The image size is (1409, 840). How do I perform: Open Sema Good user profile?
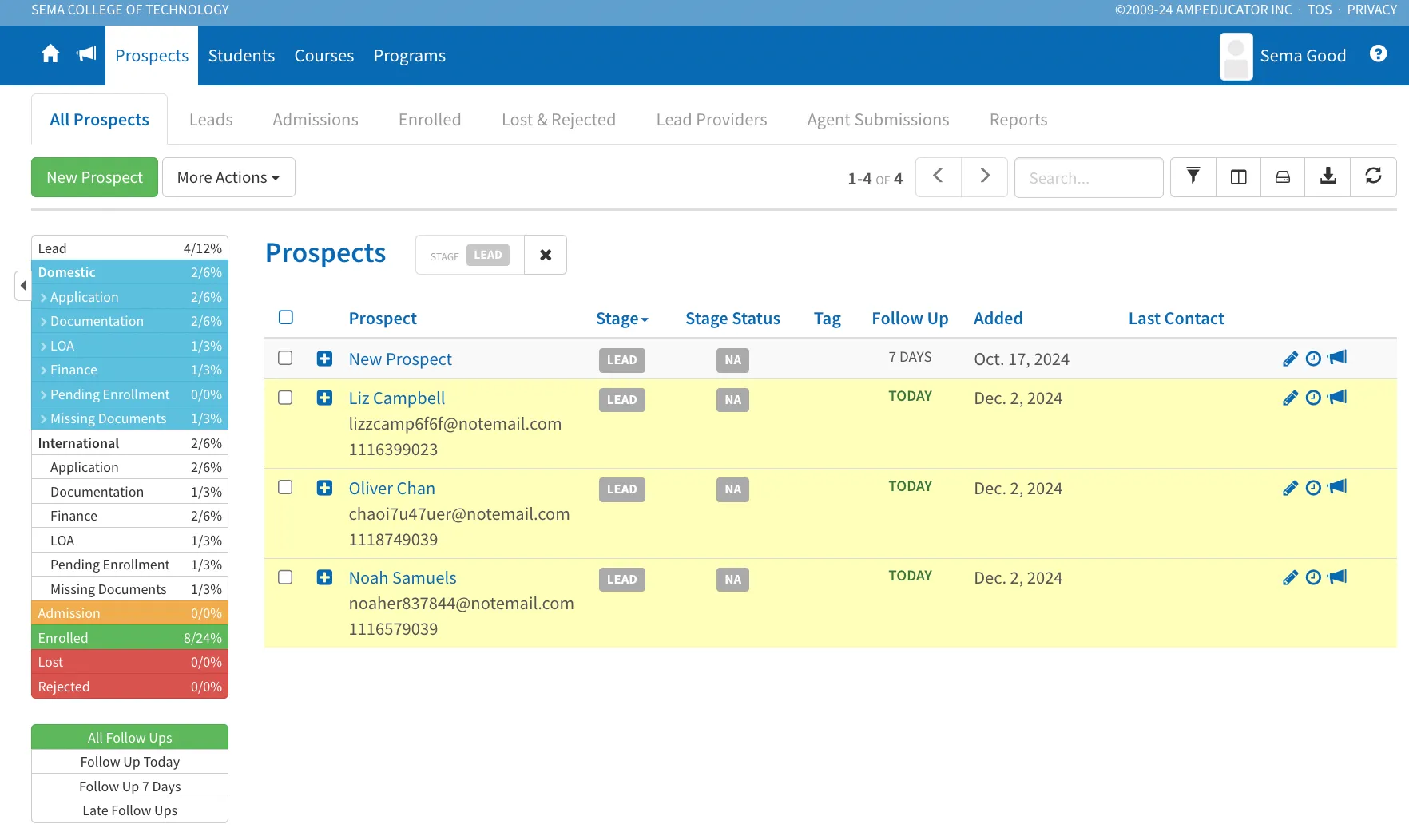[x=1283, y=56]
